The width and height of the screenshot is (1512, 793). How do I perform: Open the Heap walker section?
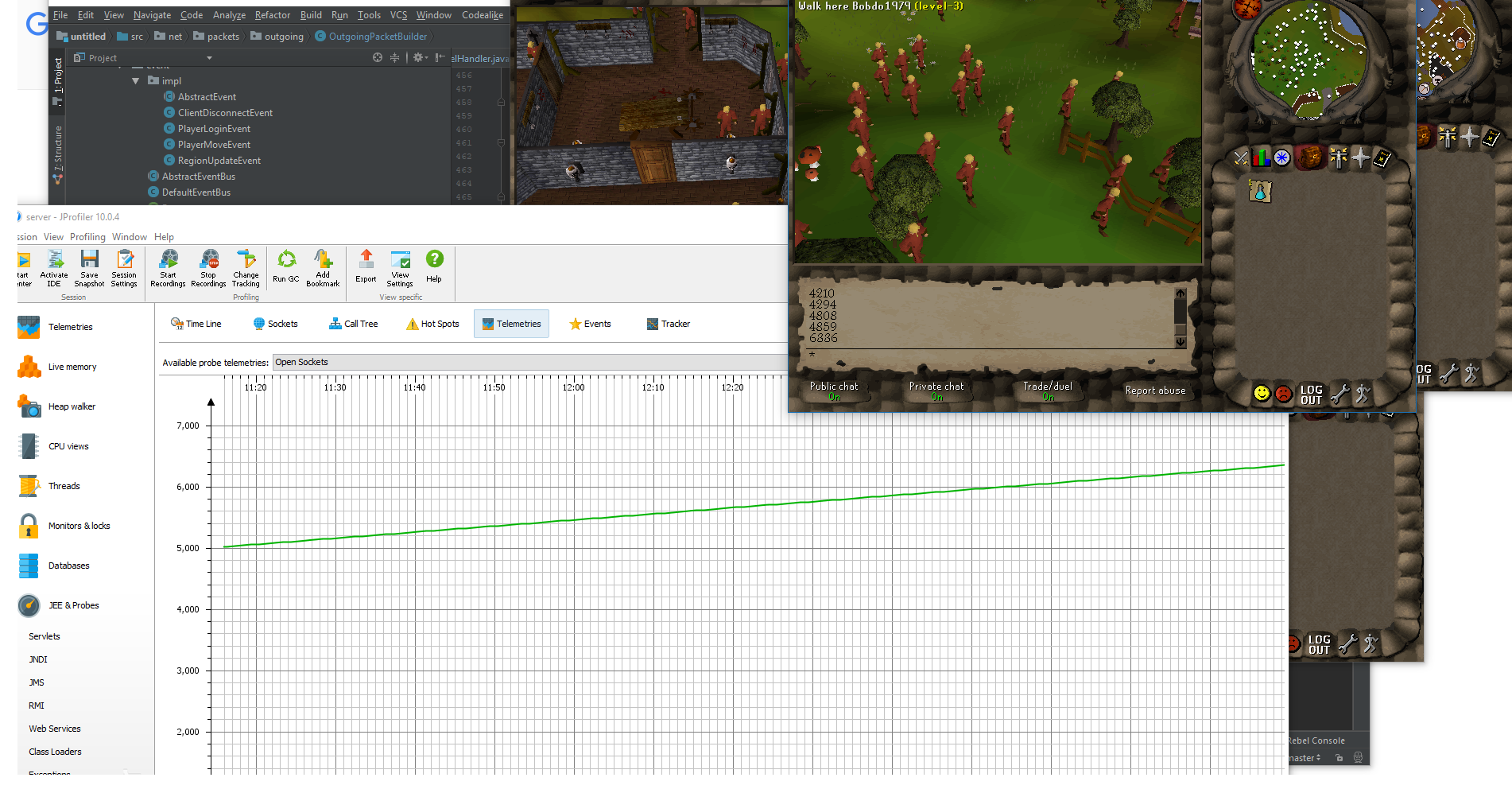click(x=57, y=406)
